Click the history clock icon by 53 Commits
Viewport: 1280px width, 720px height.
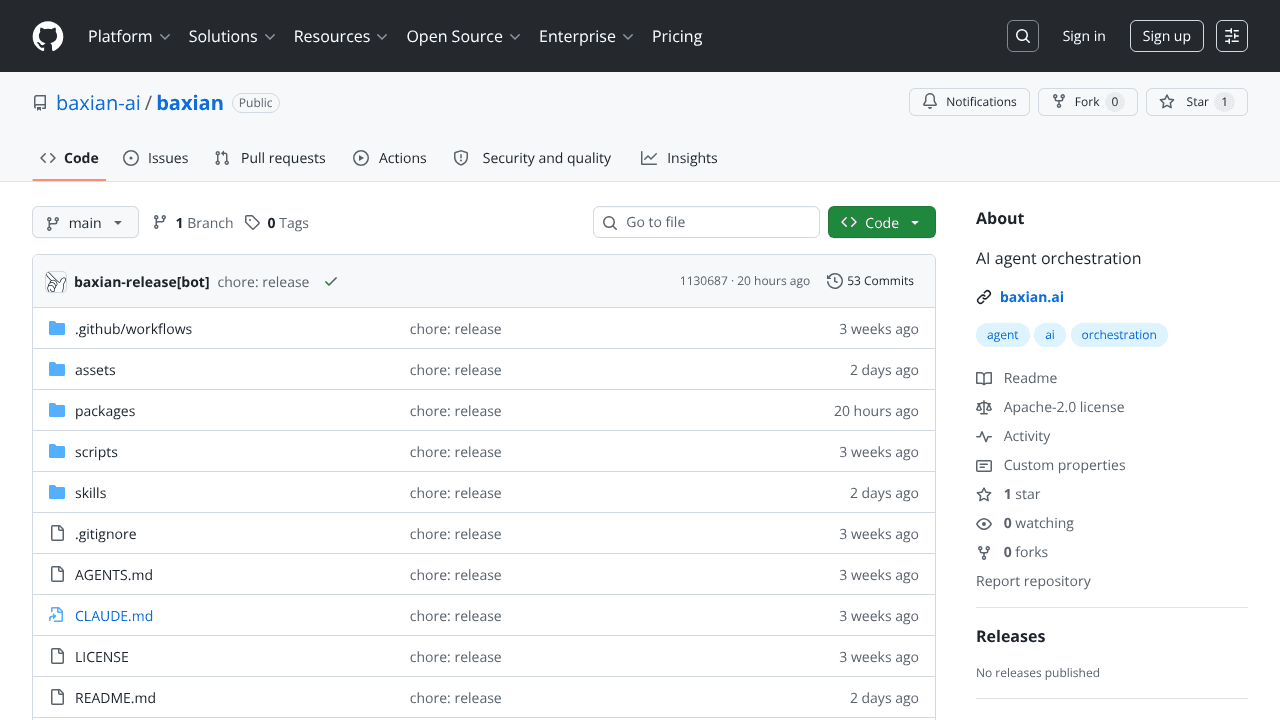pyautogui.click(x=835, y=281)
